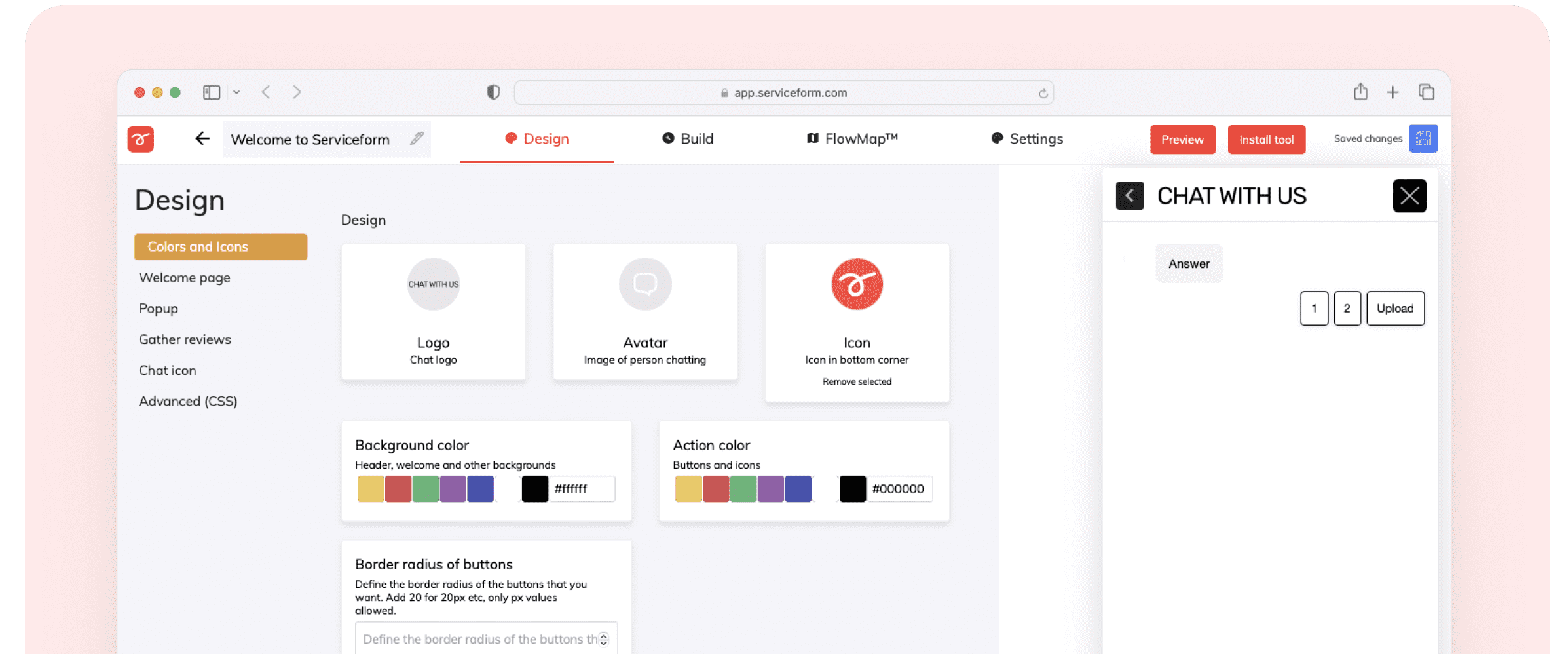Pick the blue Action color swatch
This screenshot has width=1568, height=654.
click(798, 489)
